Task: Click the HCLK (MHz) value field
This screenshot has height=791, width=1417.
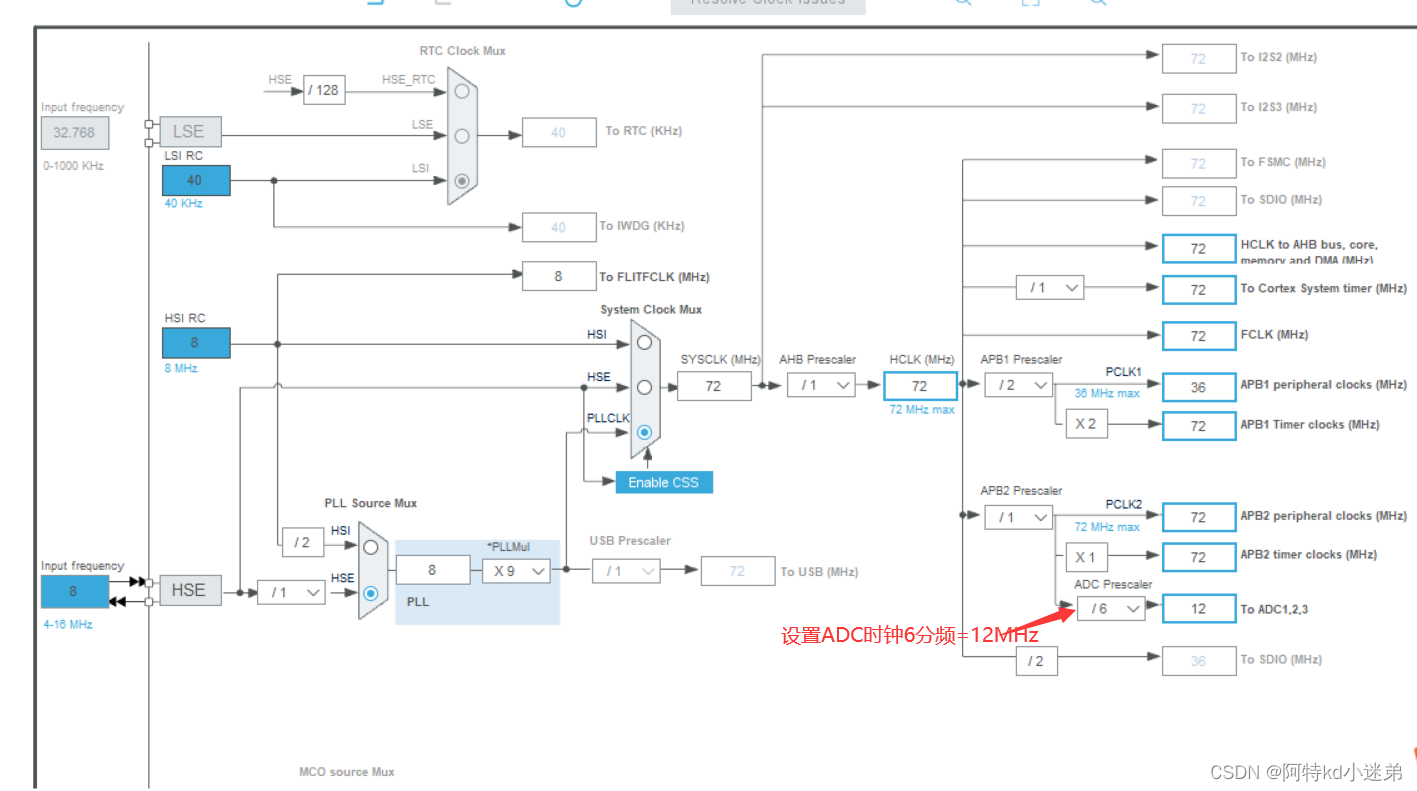Action: (x=920, y=385)
